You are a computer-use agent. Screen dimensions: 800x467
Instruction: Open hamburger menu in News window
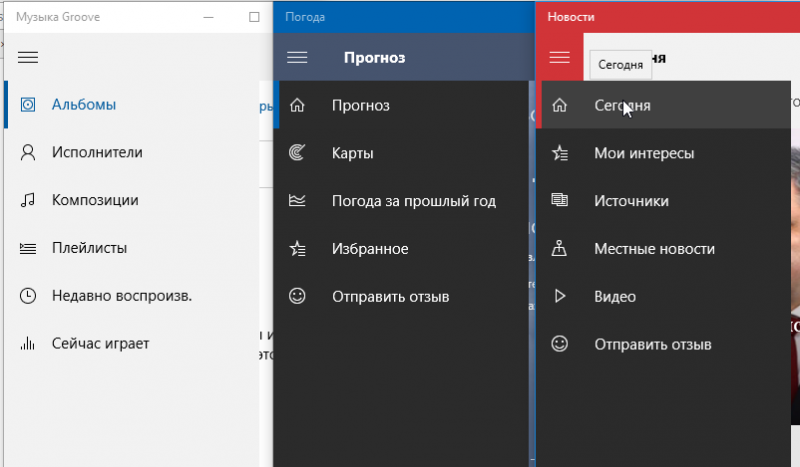coord(559,57)
